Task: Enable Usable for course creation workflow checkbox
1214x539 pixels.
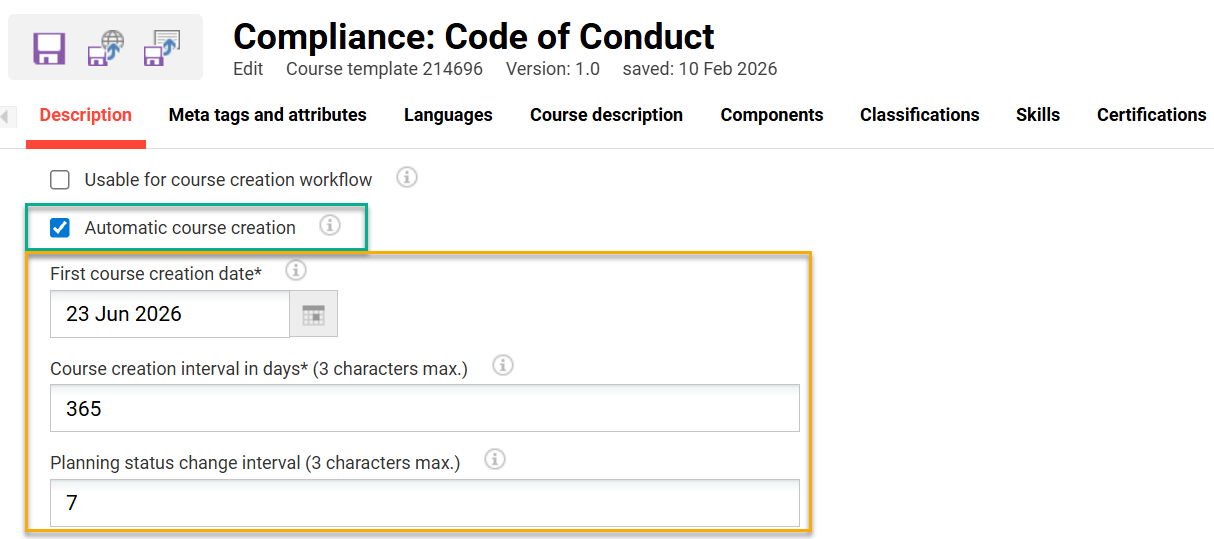Action: click(x=60, y=180)
